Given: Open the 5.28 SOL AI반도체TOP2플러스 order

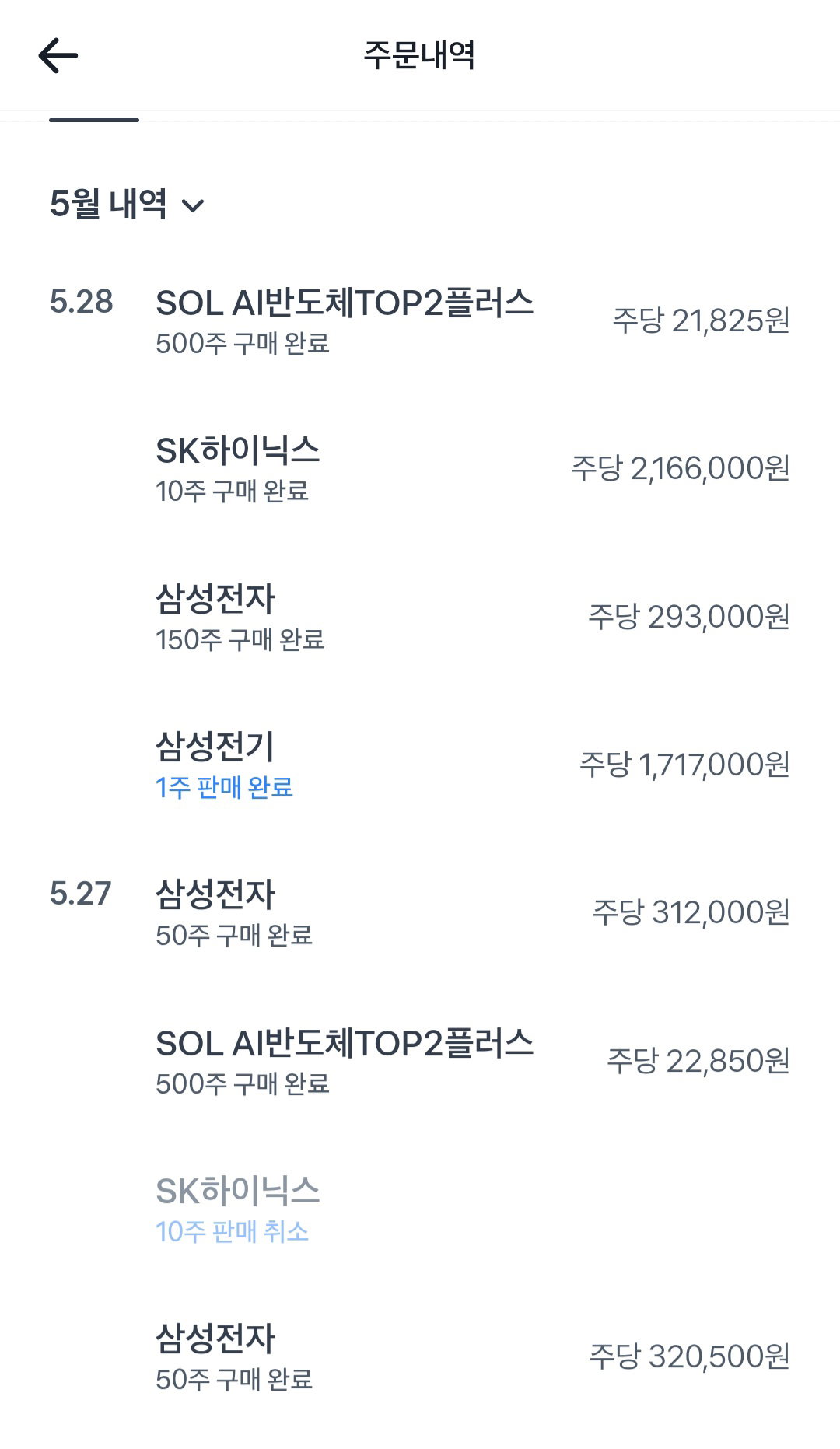Looking at the screenshot, I should click(x=420, y=320).
